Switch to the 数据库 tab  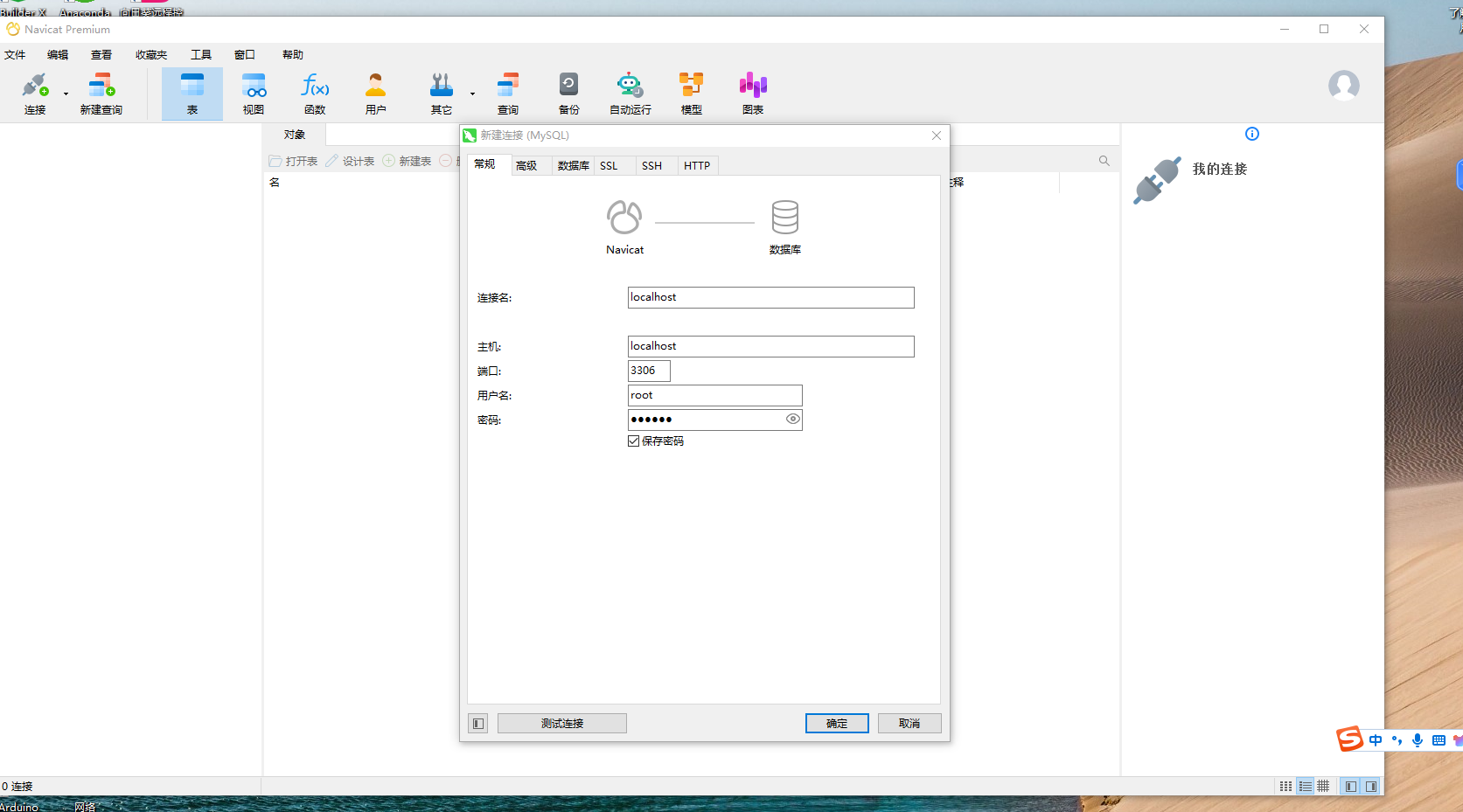pos(573,166)
